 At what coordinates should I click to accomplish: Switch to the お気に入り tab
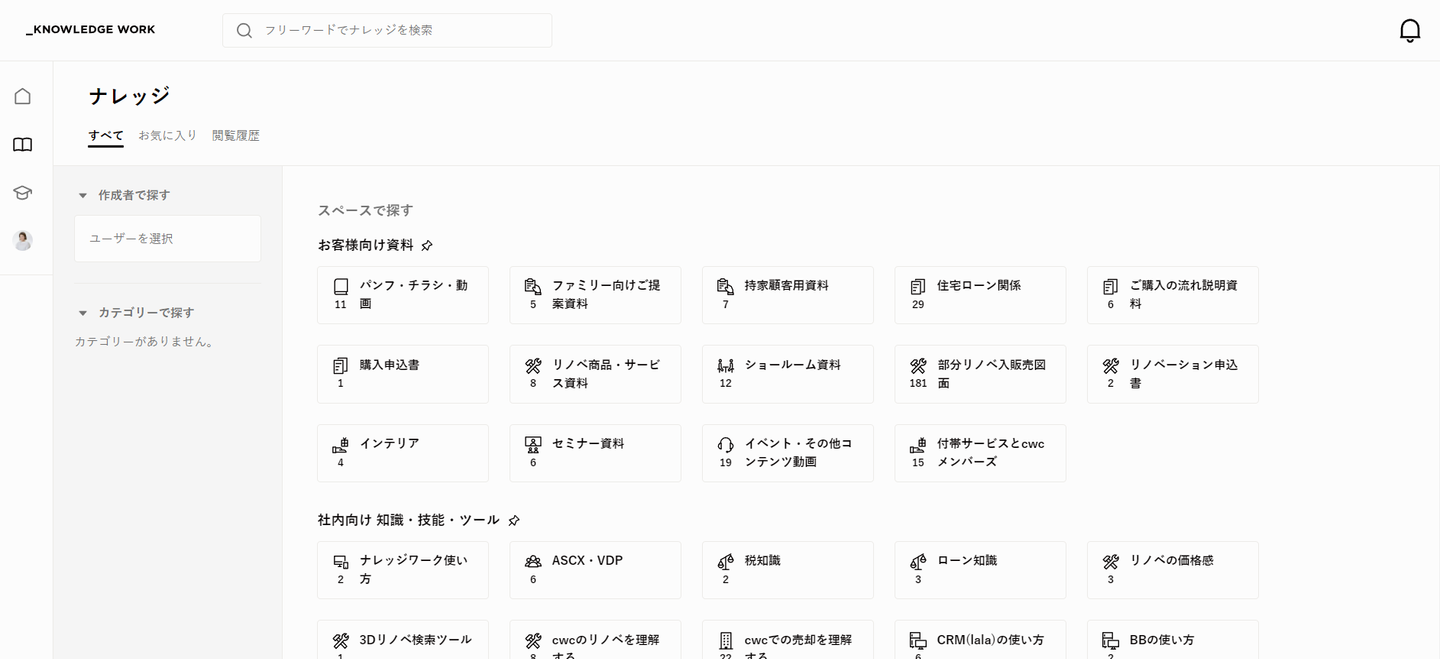[168, 136]
